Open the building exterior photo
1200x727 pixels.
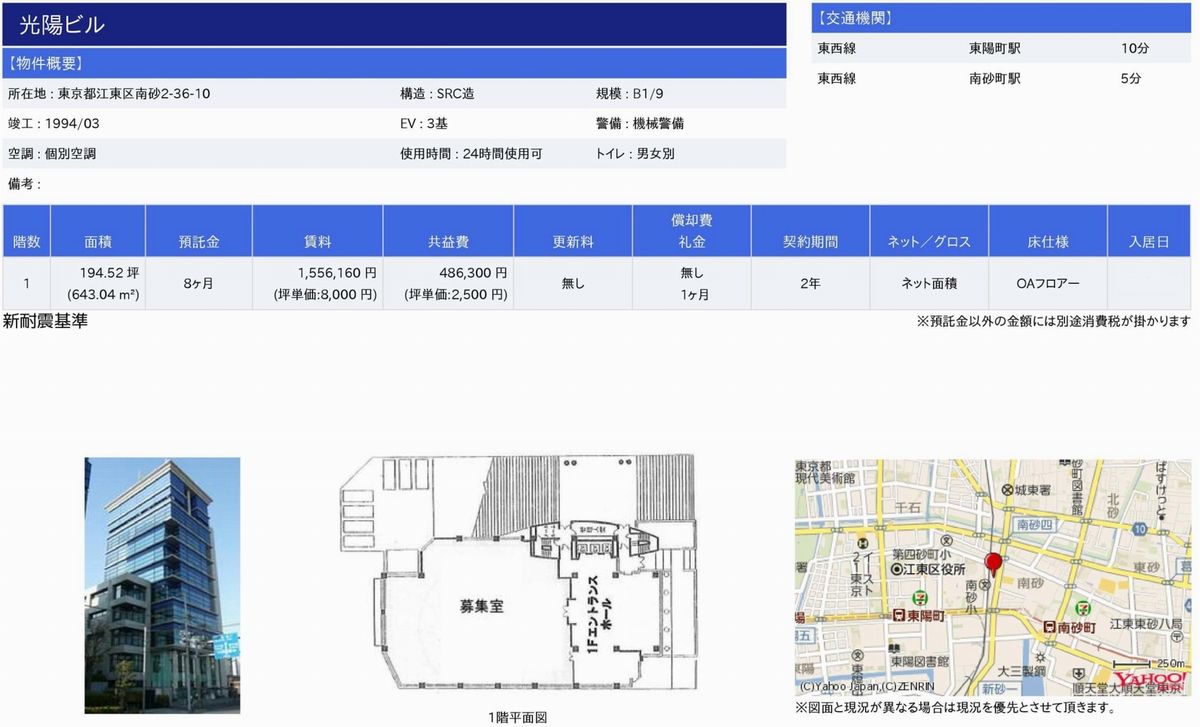pyautogui.click(x=162, y=585)
